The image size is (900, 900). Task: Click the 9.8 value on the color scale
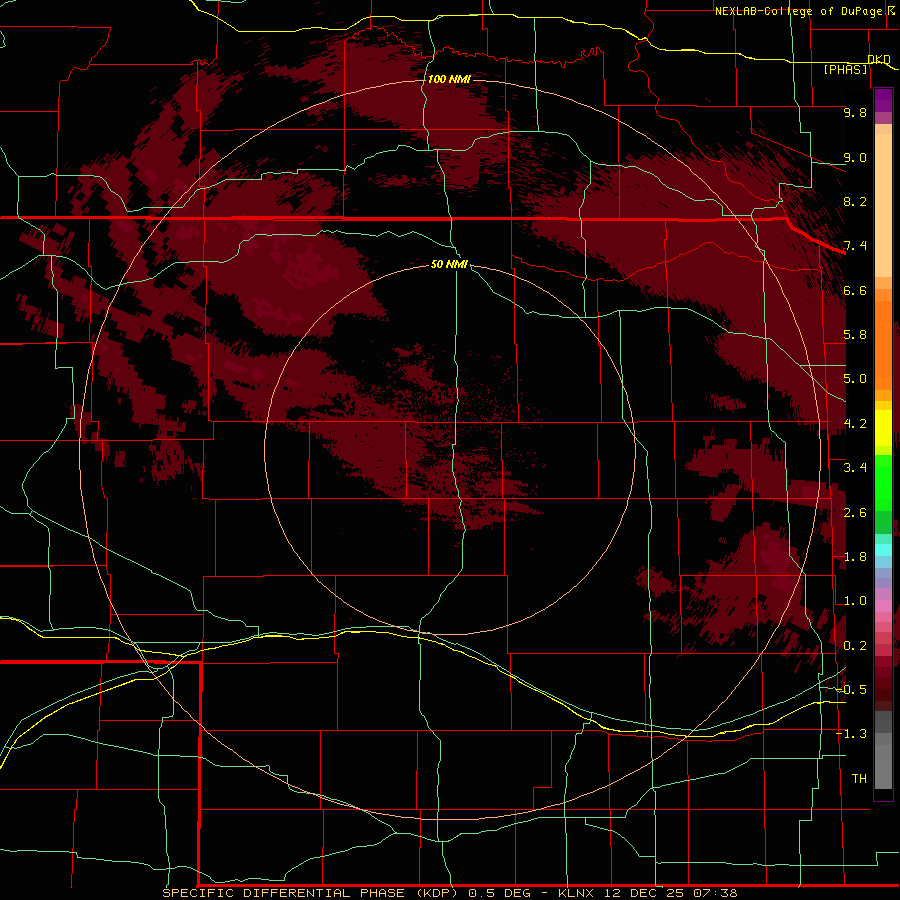pyautogui.click(x=855, y=112)
